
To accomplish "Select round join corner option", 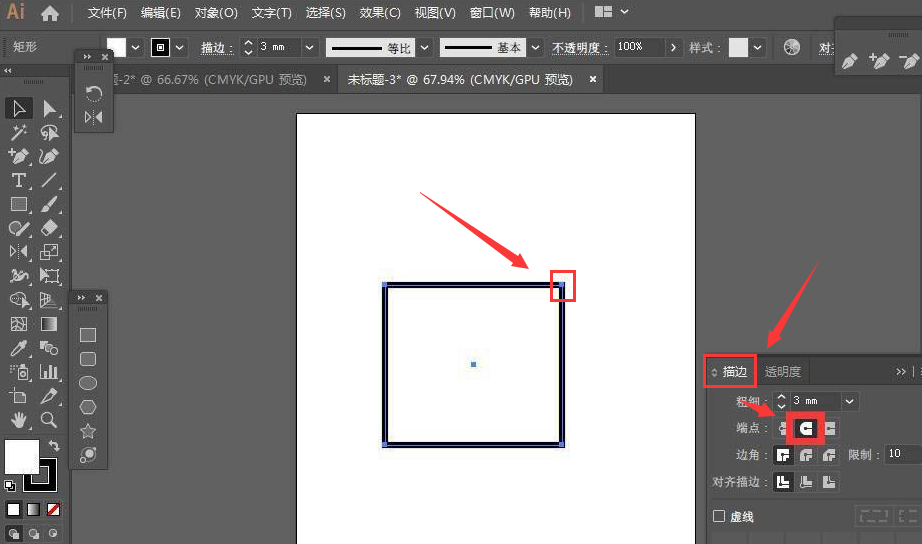I will [x=806, y=455].
